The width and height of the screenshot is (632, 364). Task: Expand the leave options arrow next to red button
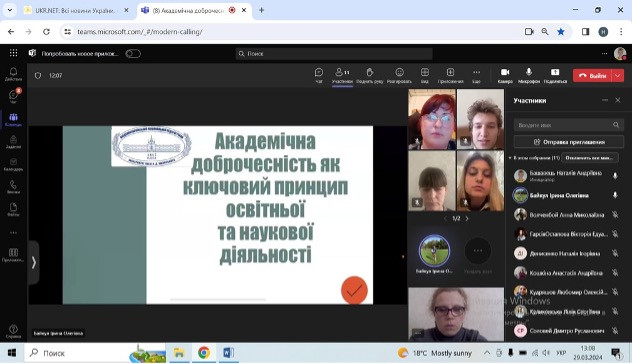[x=618, y=75]
